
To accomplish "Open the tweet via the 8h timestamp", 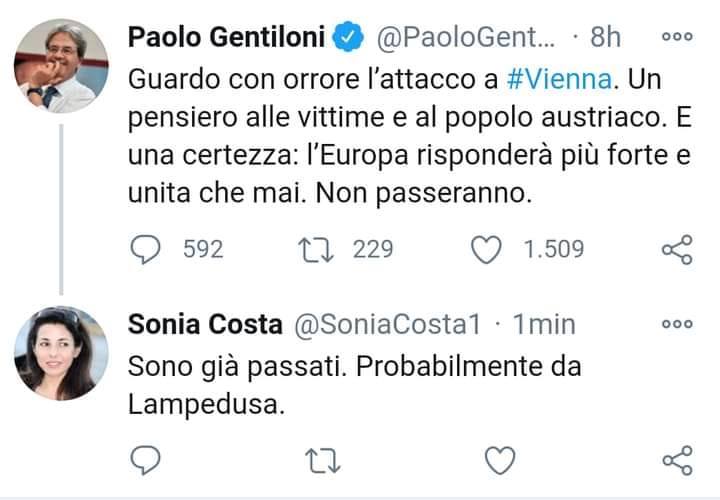I will coord(605,38).
